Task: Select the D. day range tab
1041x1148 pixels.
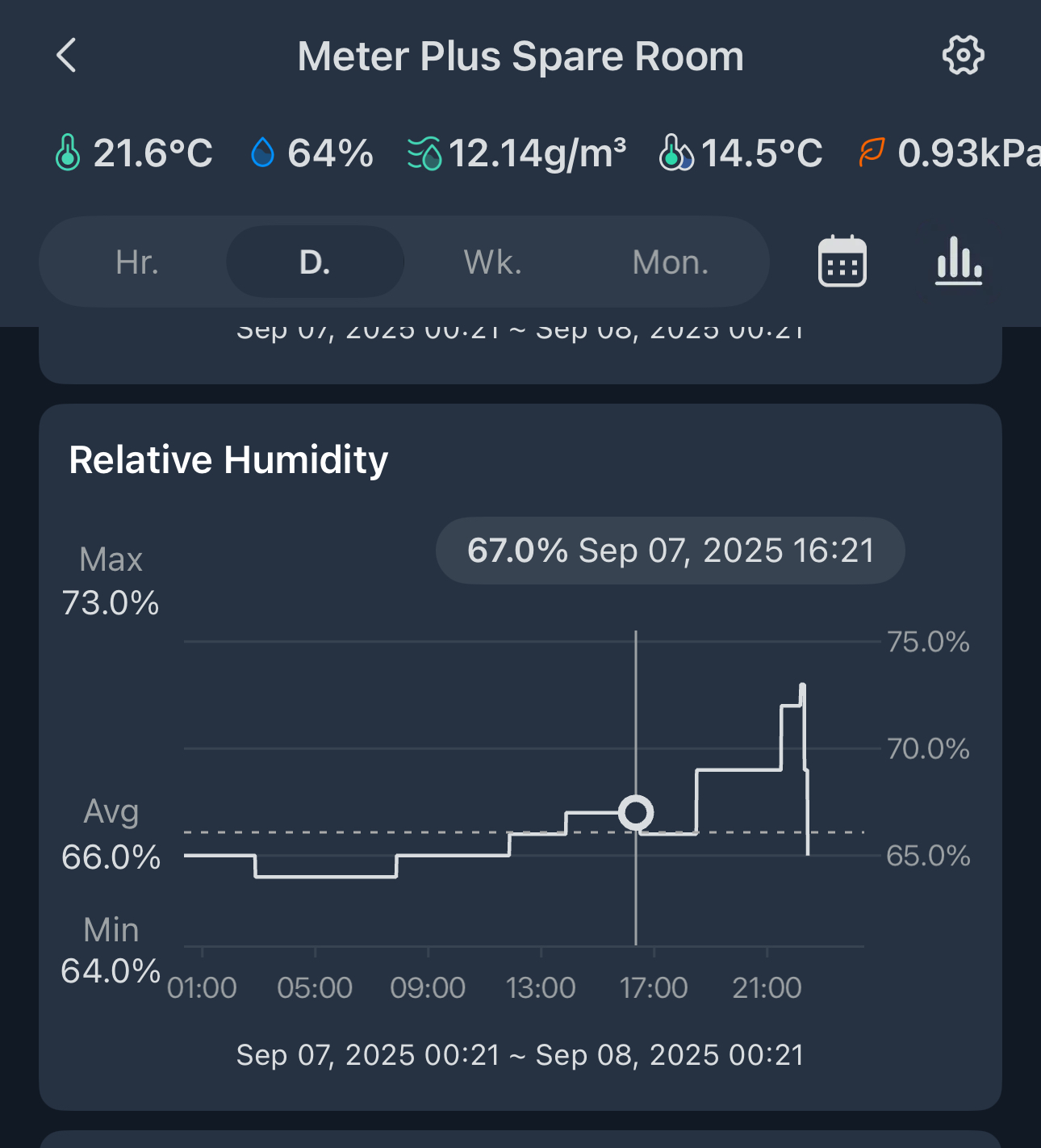Action: point(315,262)
